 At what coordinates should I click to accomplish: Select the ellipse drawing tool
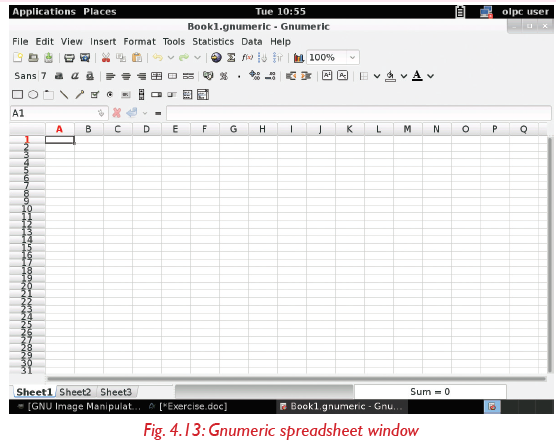33,95
